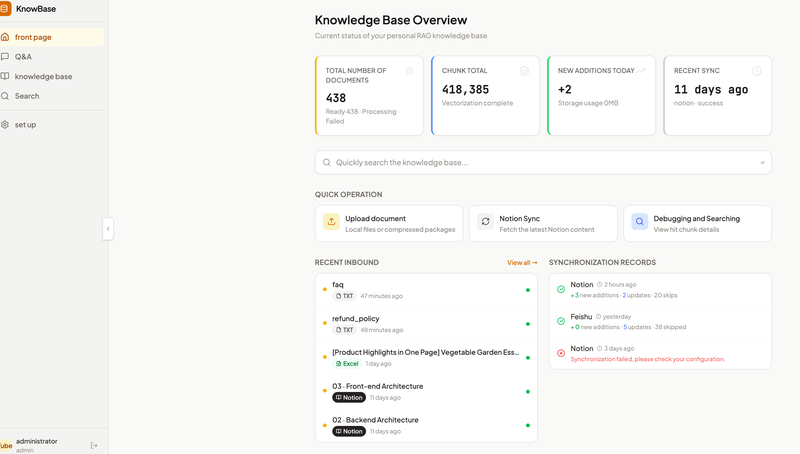Select the failed Notion sync from 3 days ago

(x=660, y=354)
